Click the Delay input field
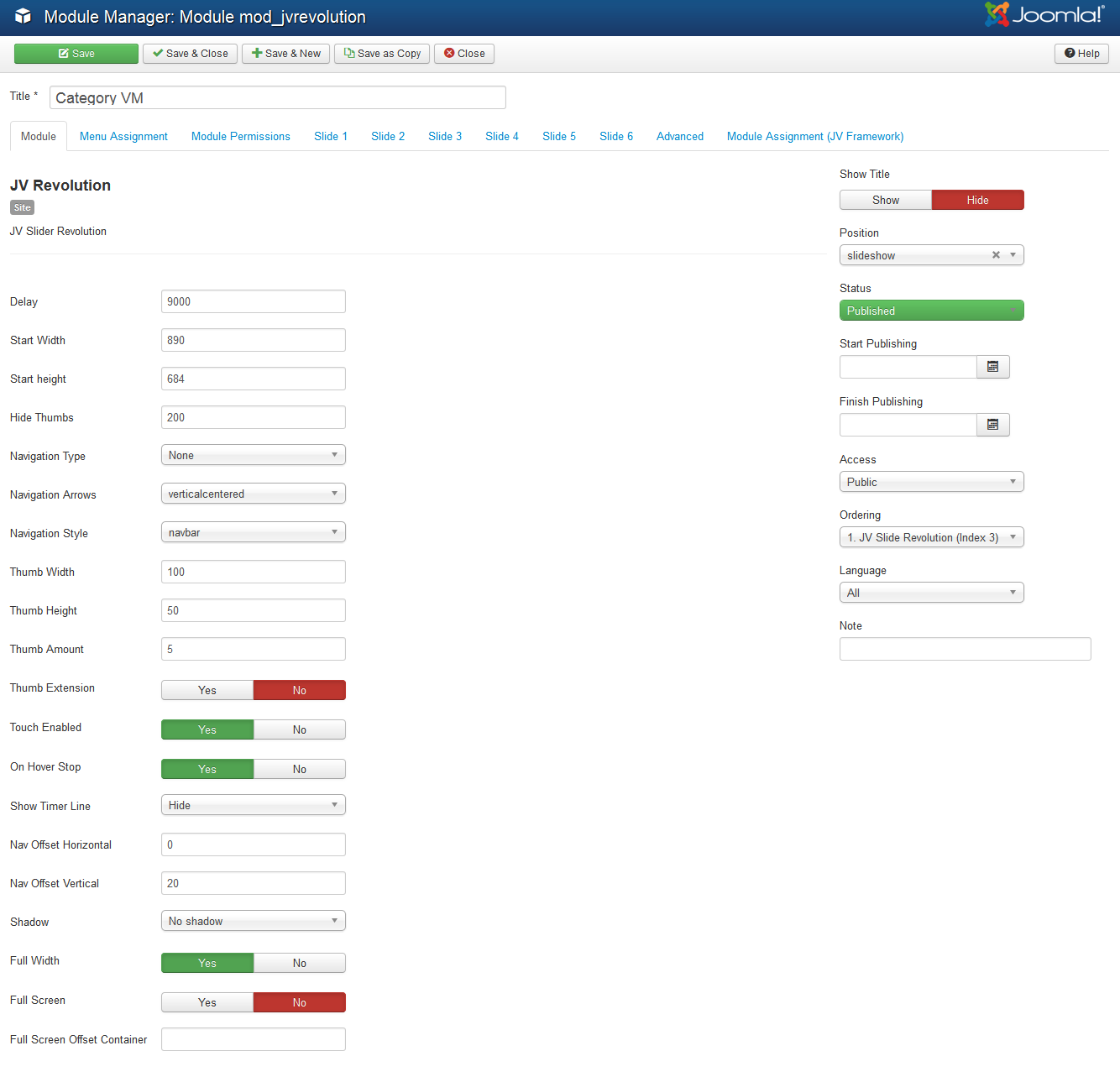Viewport: 1120px width, 1077px height. (254, 301)
